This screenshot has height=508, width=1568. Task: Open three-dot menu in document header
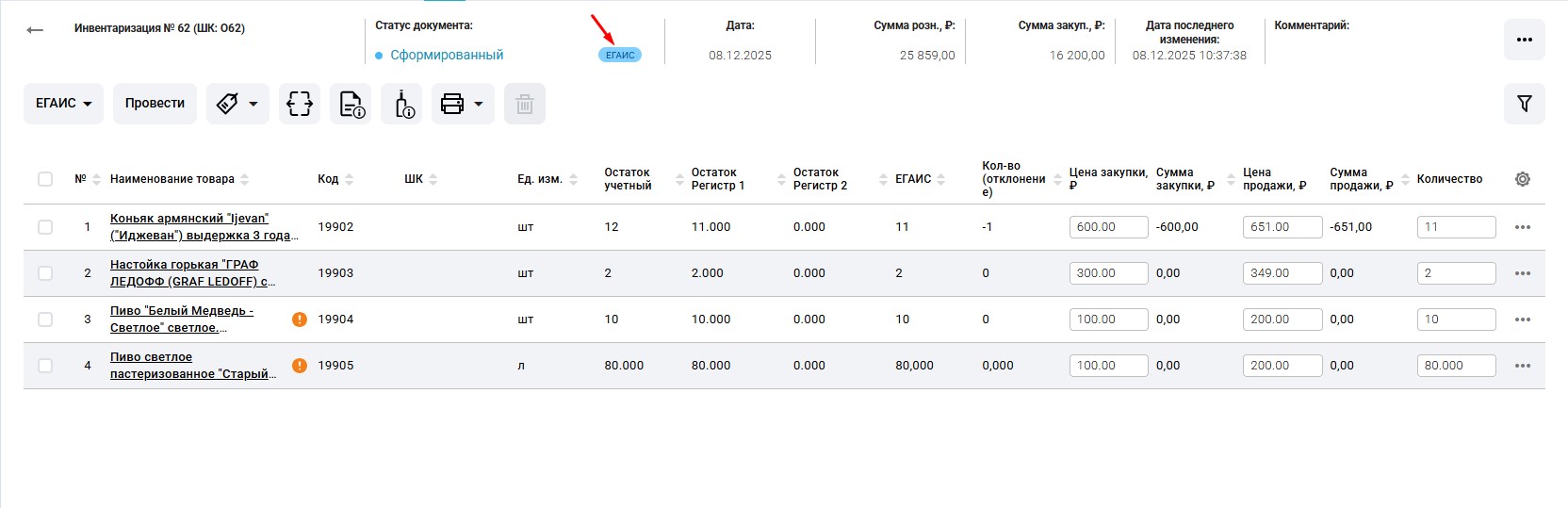tap(1524, 40)
